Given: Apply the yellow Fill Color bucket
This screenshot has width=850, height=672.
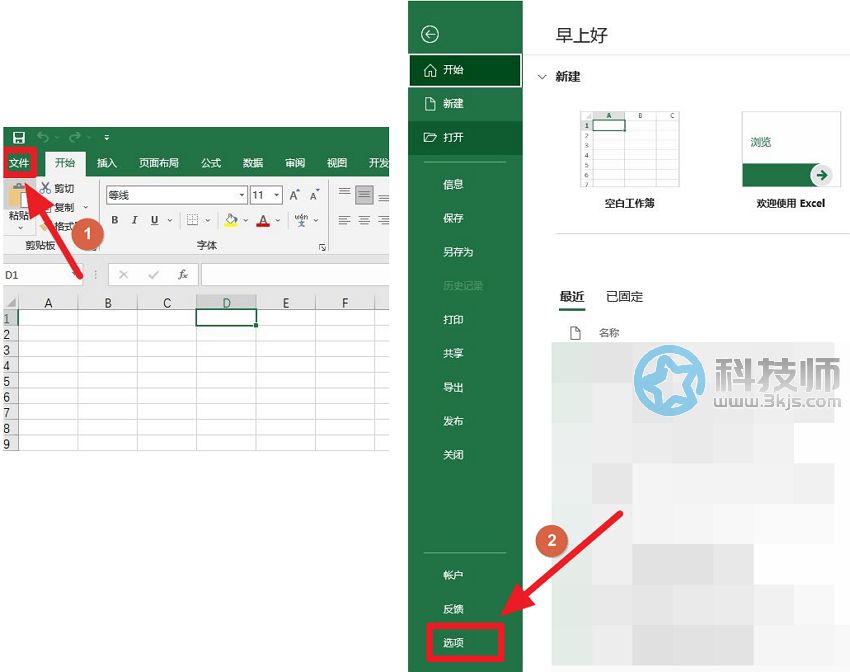Looking at the screenshot, I should (231, 220).
